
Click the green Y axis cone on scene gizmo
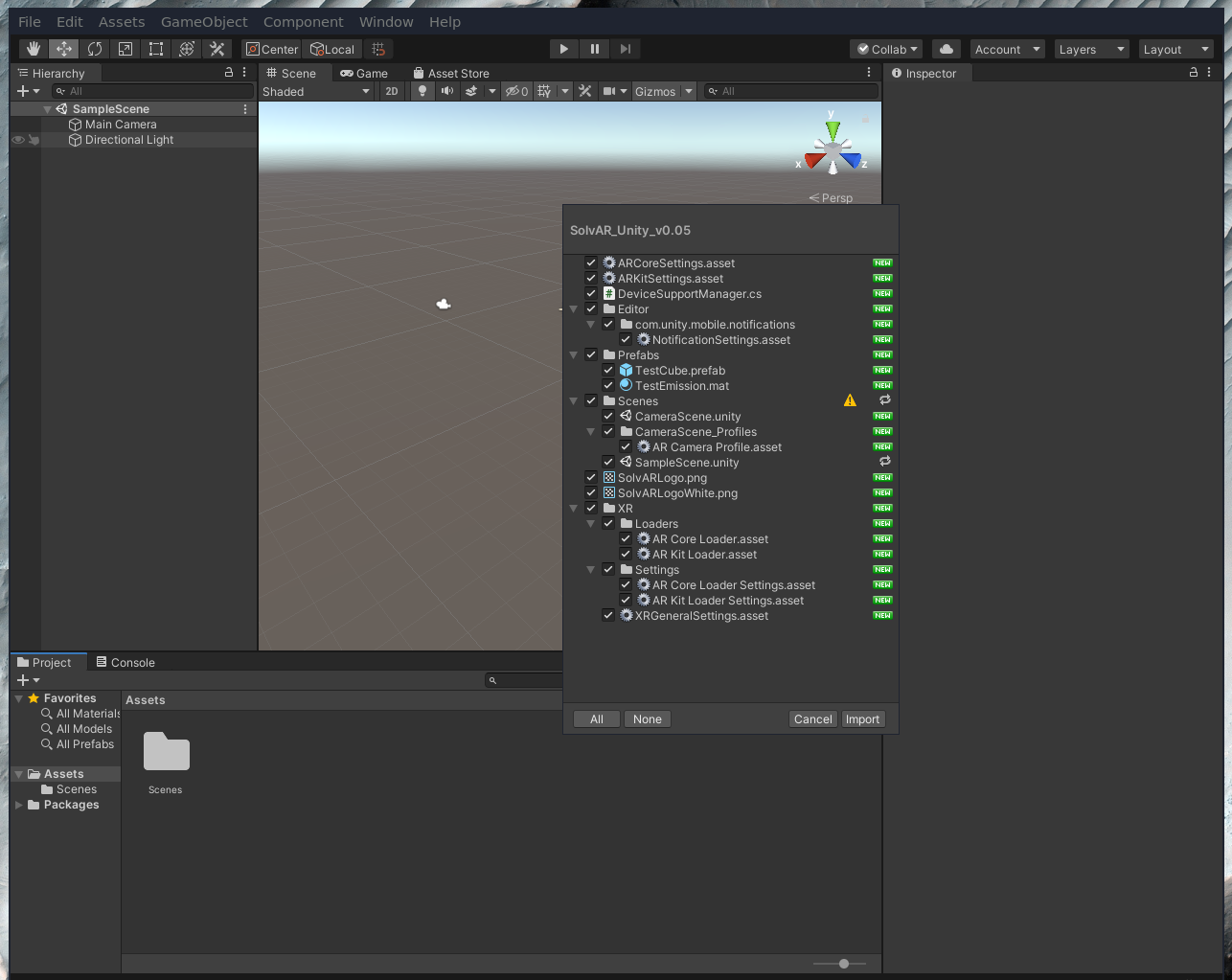833,128
